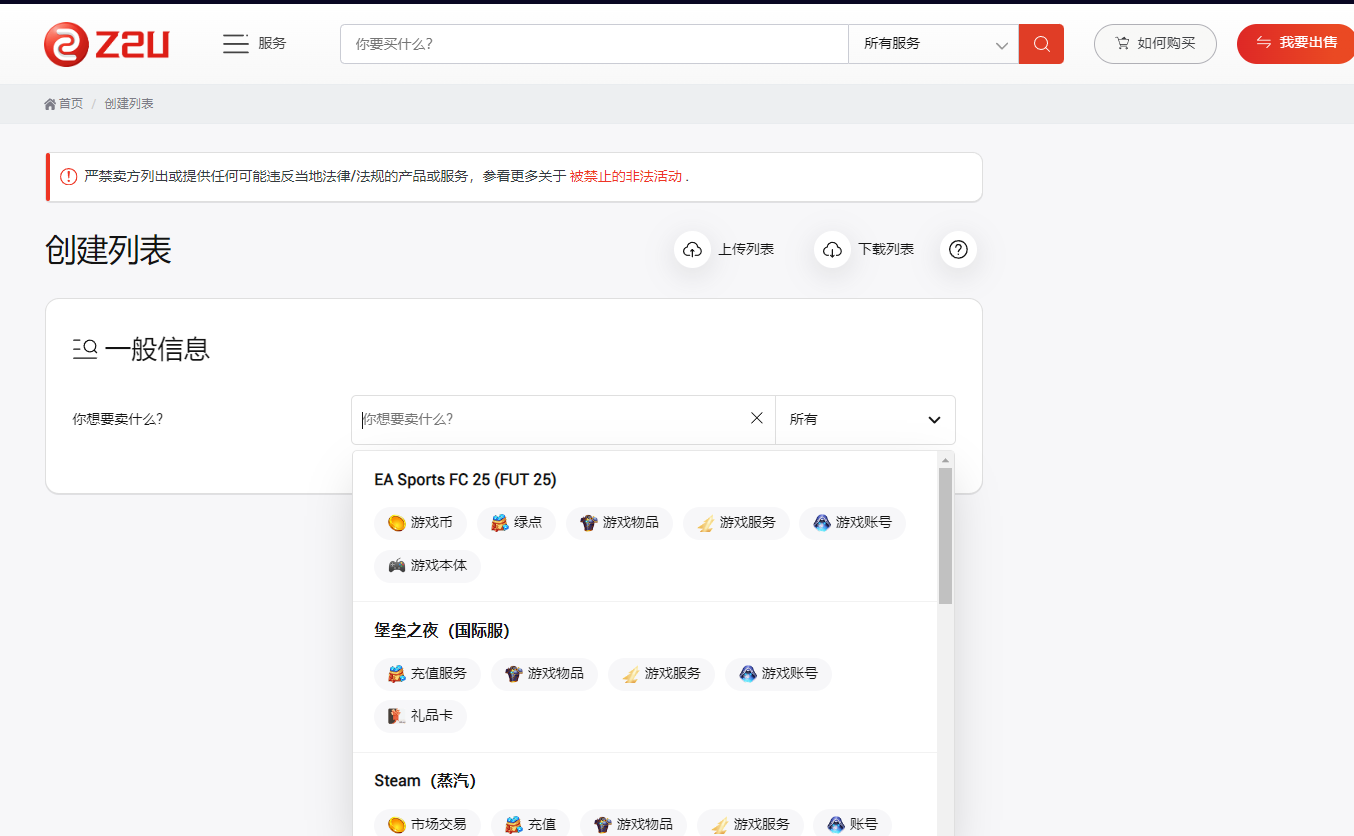Open 被禁止的非法活动 link

pyautogui.click(x=626, y=177)
